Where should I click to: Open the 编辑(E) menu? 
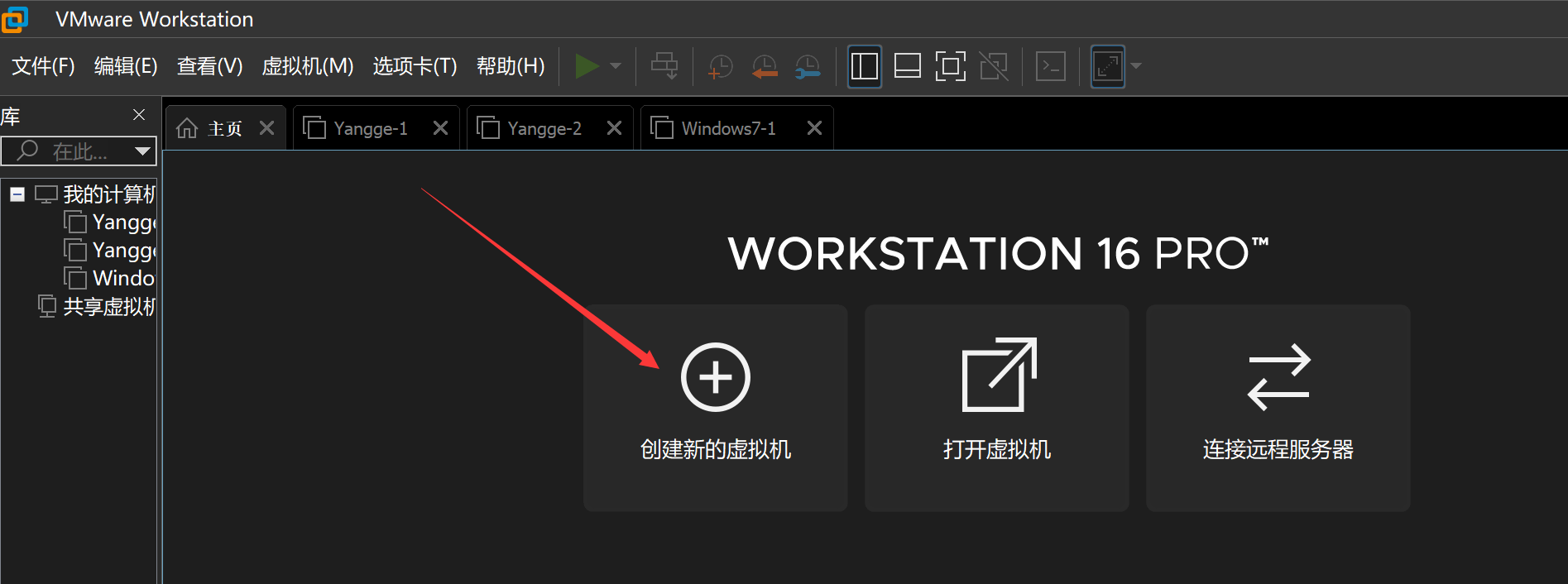[x=126, y=66]
